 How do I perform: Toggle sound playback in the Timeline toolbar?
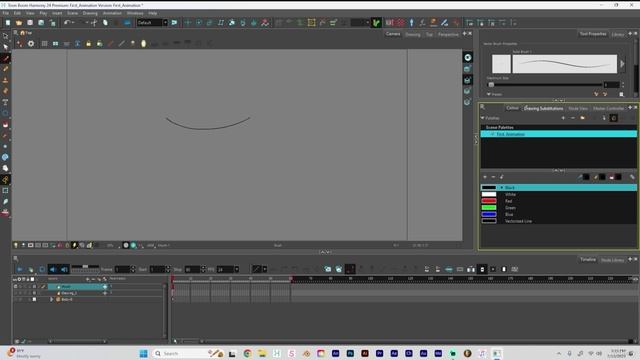53,269
